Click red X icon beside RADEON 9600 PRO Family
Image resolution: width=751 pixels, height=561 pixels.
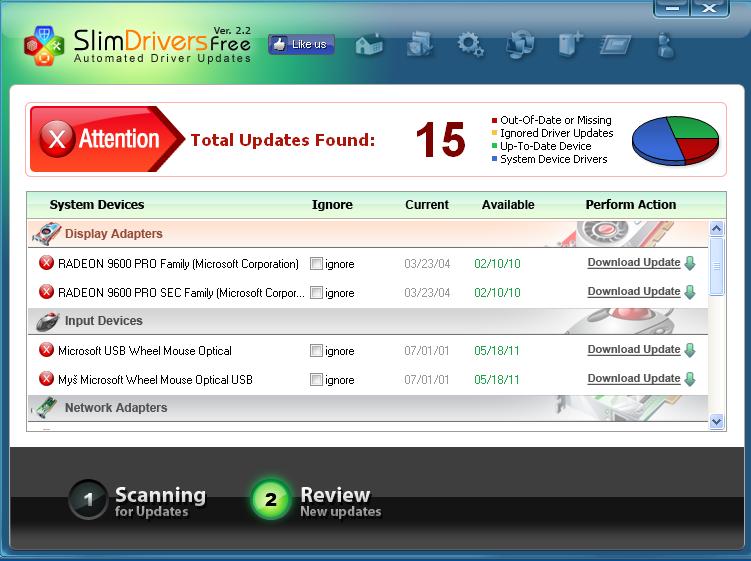(46, 263)
